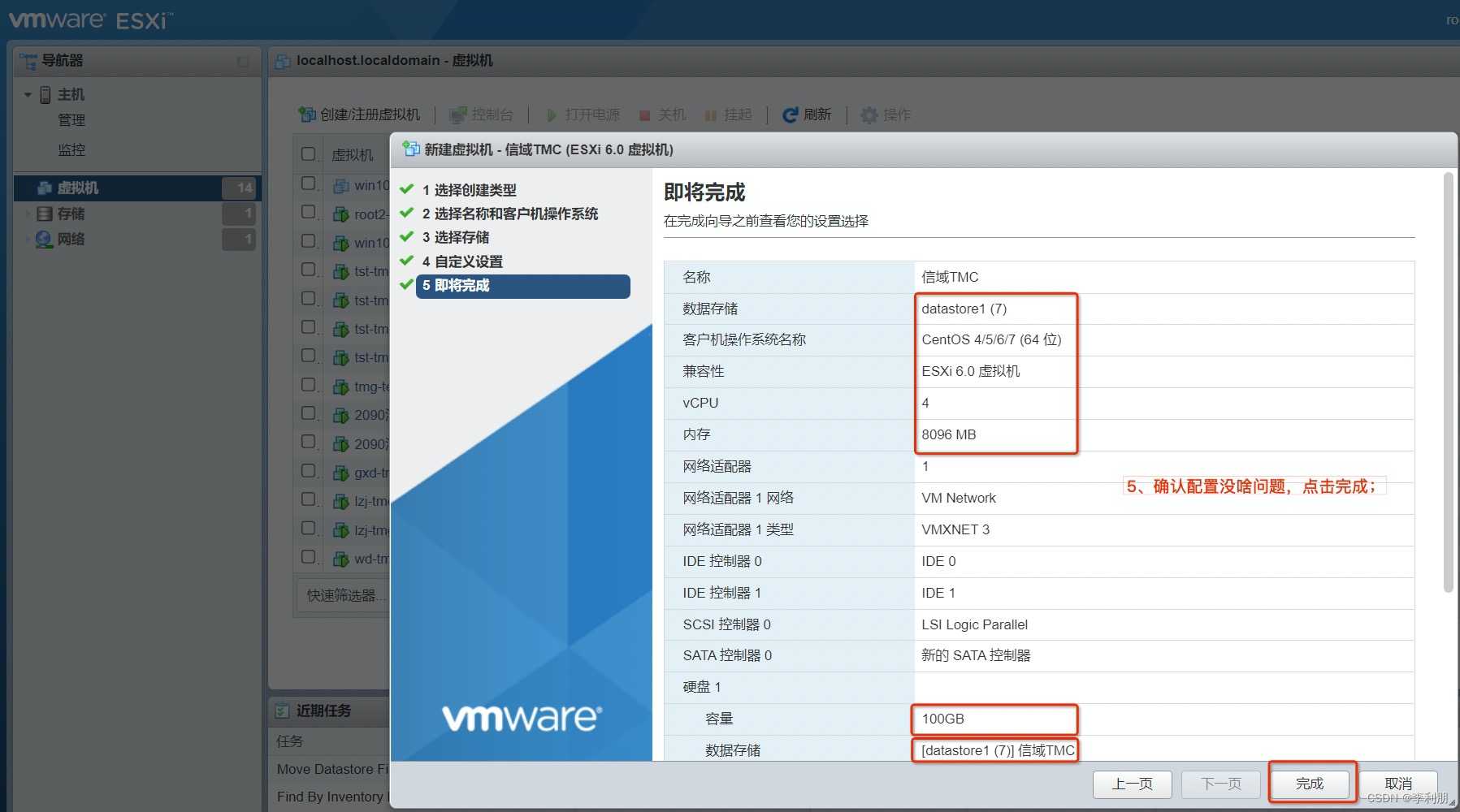Click the VMXNET 3 adapter type value

tap(955, 529)
